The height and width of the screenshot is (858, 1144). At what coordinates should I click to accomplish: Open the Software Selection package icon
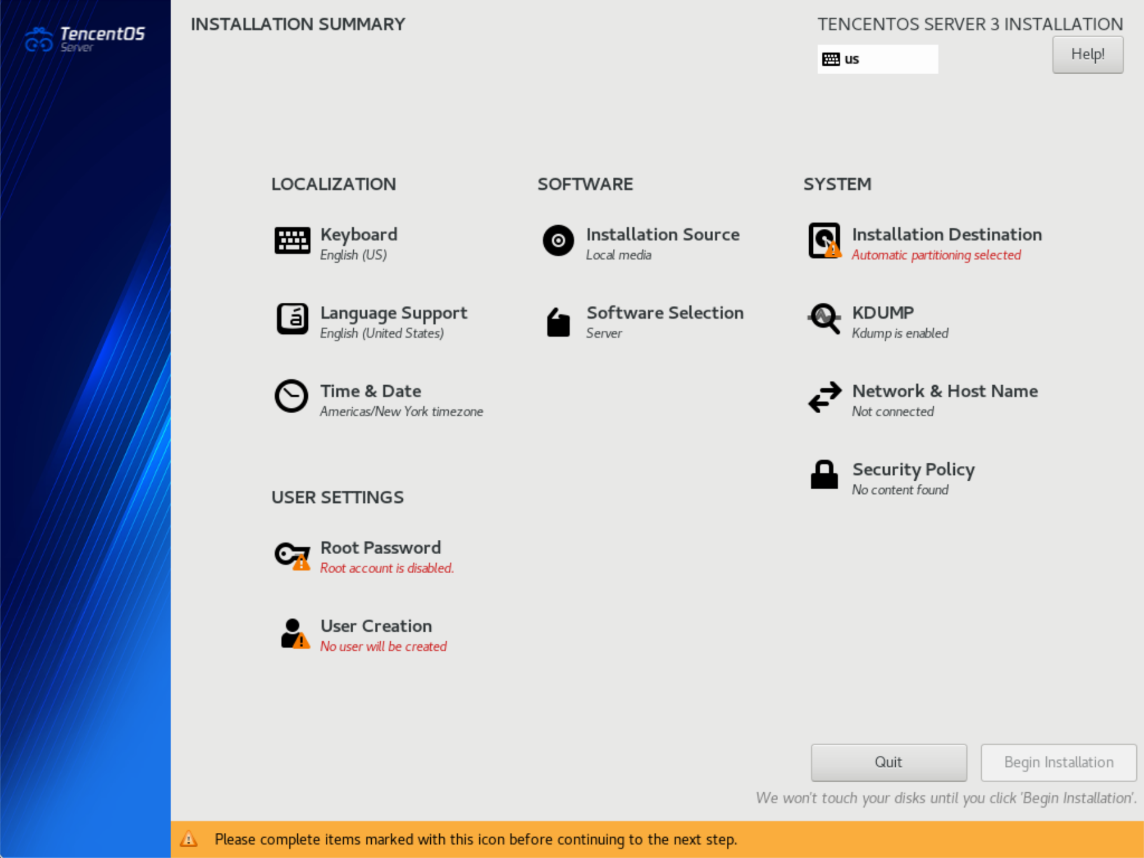(558, 322)
